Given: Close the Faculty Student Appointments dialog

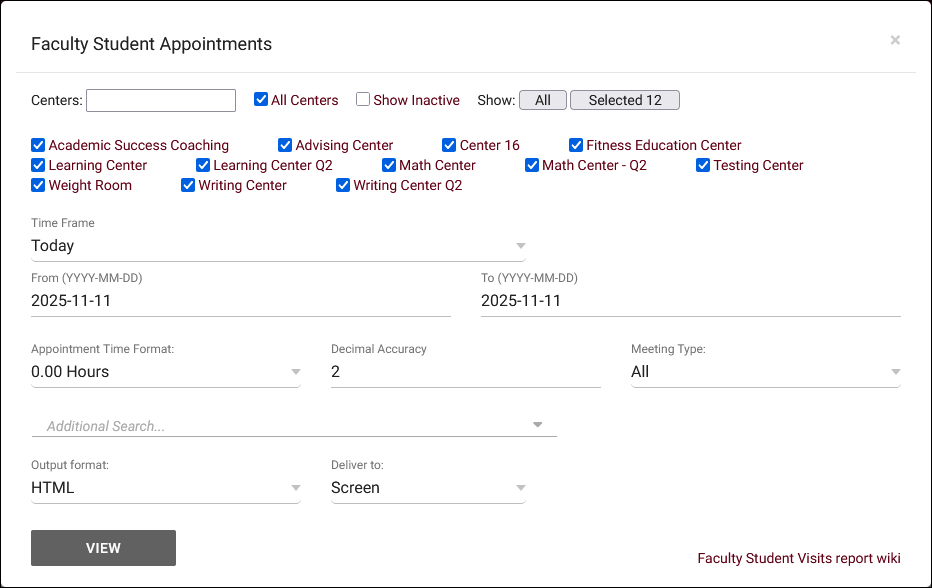Looking at the screenshot, I should click(x=895, y=40).
